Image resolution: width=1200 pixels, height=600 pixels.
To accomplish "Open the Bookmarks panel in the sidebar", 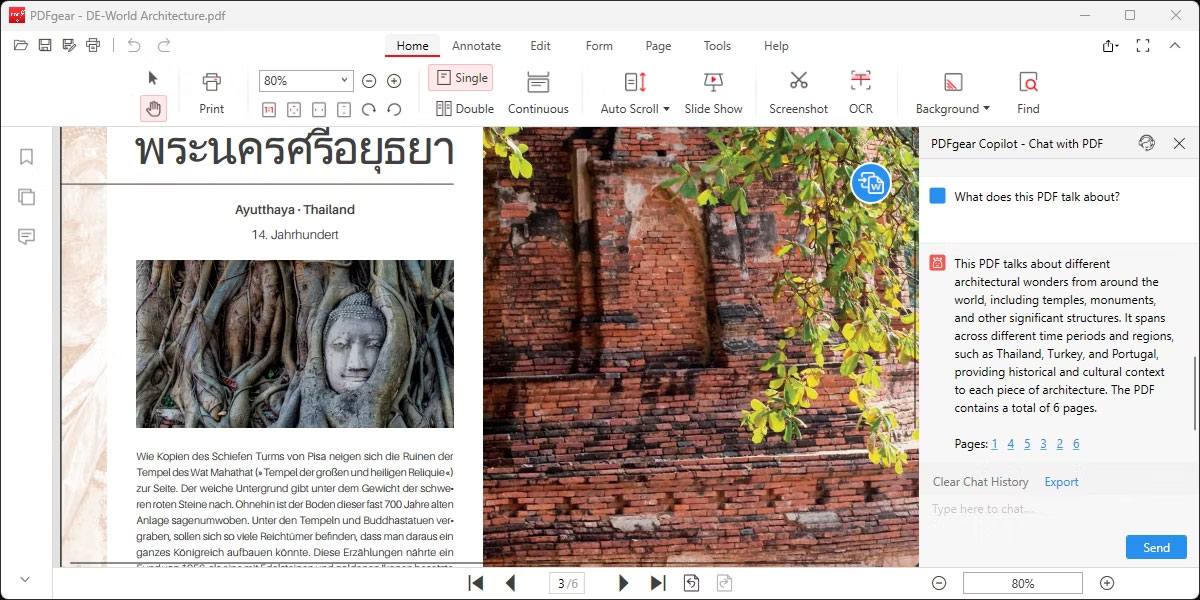I will coord(26,156).
